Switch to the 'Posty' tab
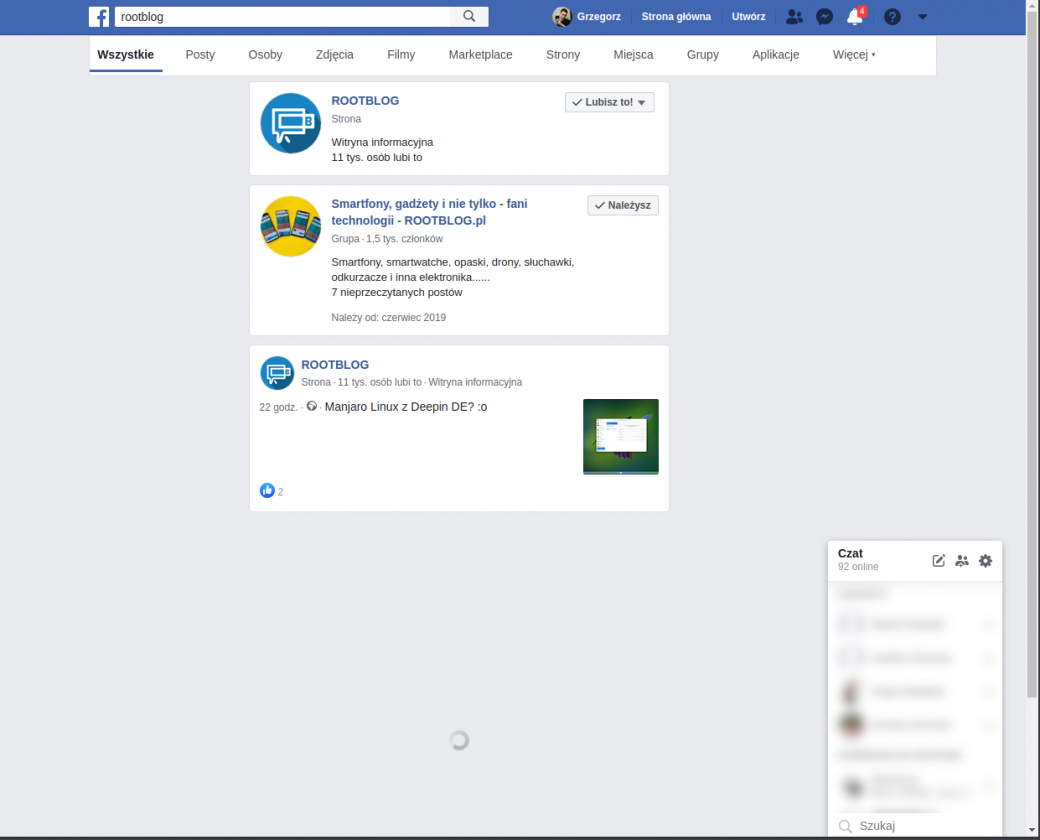 pos(200,55)
